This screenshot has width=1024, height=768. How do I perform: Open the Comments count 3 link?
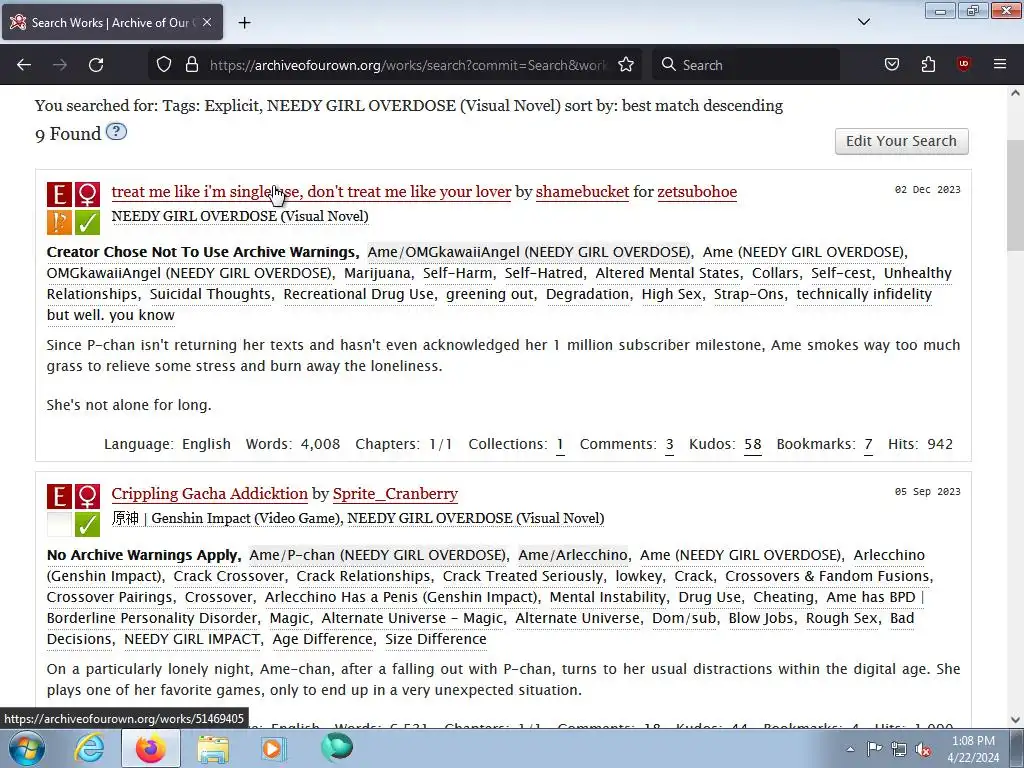[669, 444]
